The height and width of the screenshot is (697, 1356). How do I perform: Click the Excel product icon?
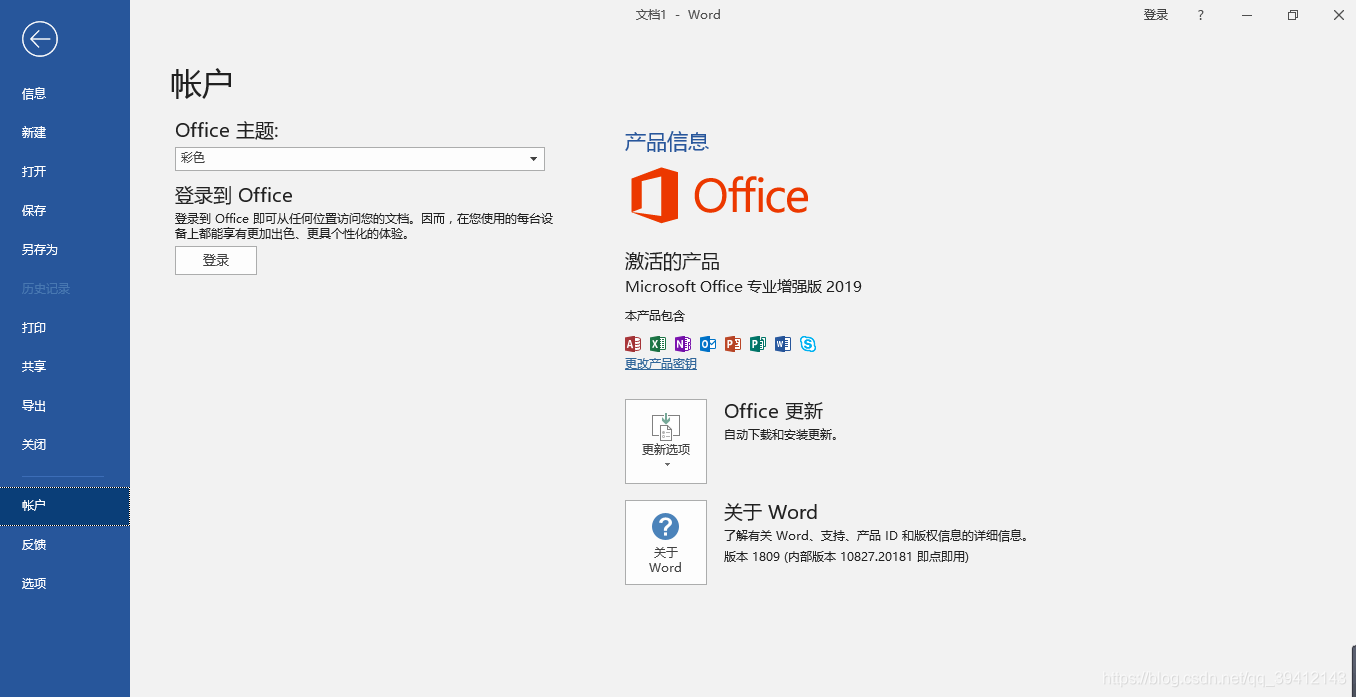[658, 344]
